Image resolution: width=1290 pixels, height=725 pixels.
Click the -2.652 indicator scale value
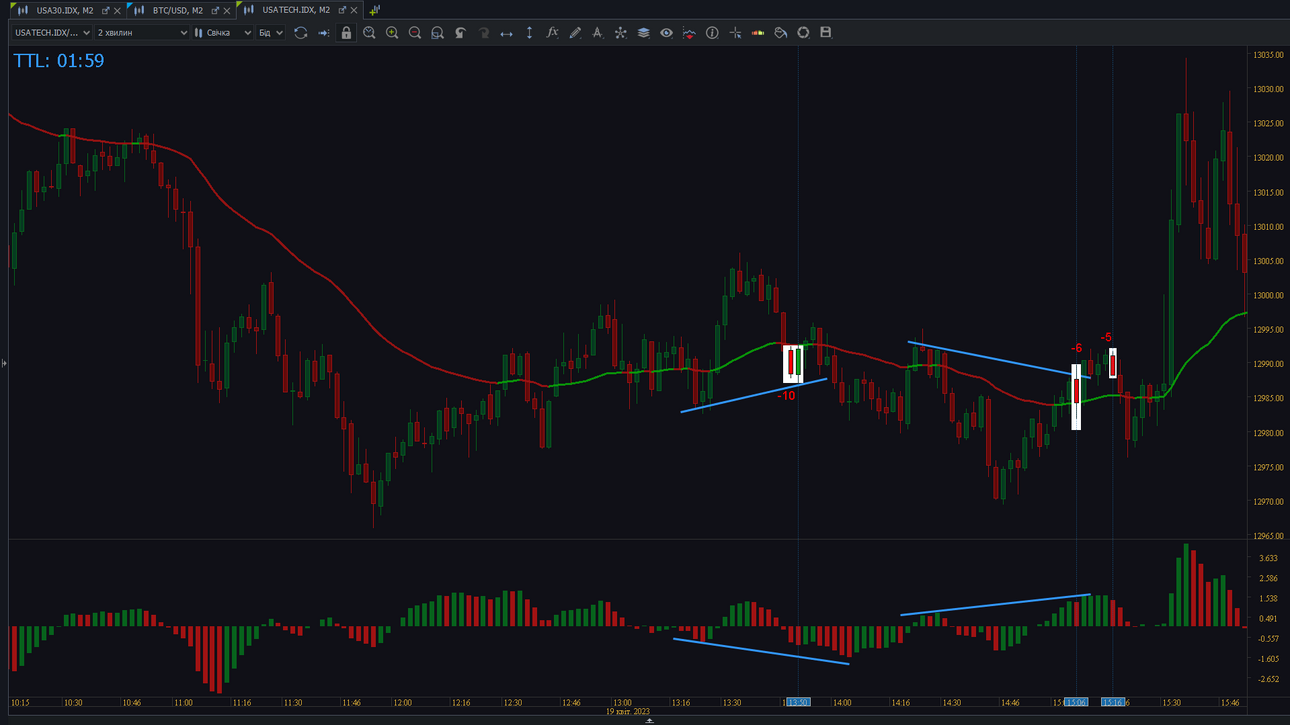[x=1267, y=680]
